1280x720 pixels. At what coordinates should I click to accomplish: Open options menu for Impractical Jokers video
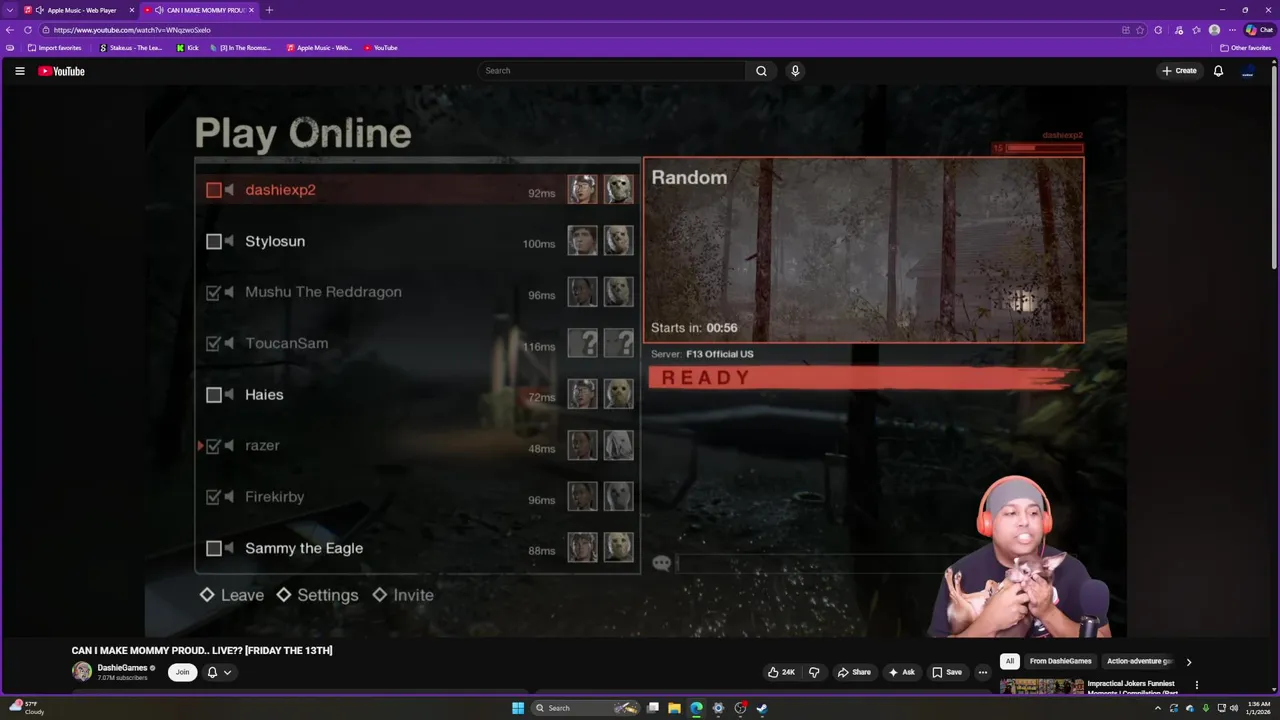(1196, 685)
